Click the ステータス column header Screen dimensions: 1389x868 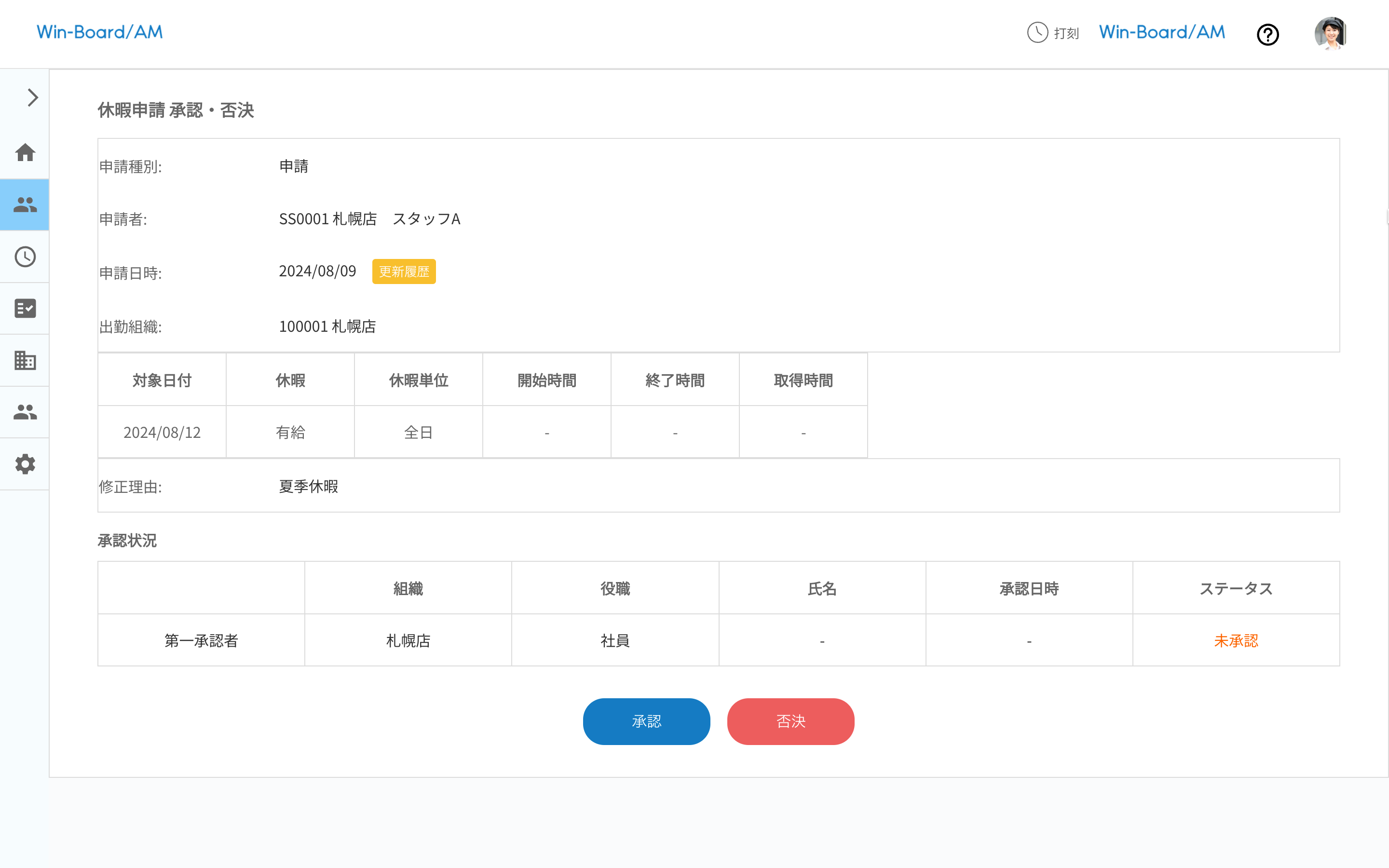(1236, 588)
